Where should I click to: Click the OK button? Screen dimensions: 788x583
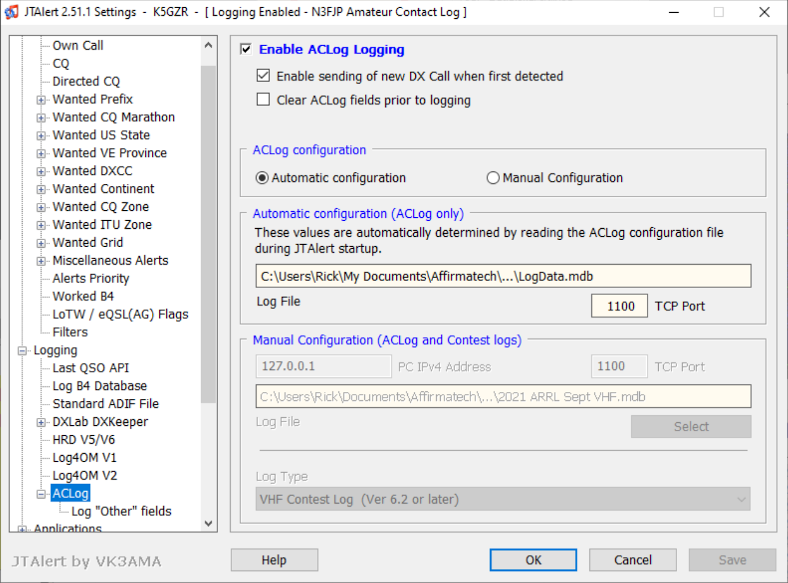point(533,560)
